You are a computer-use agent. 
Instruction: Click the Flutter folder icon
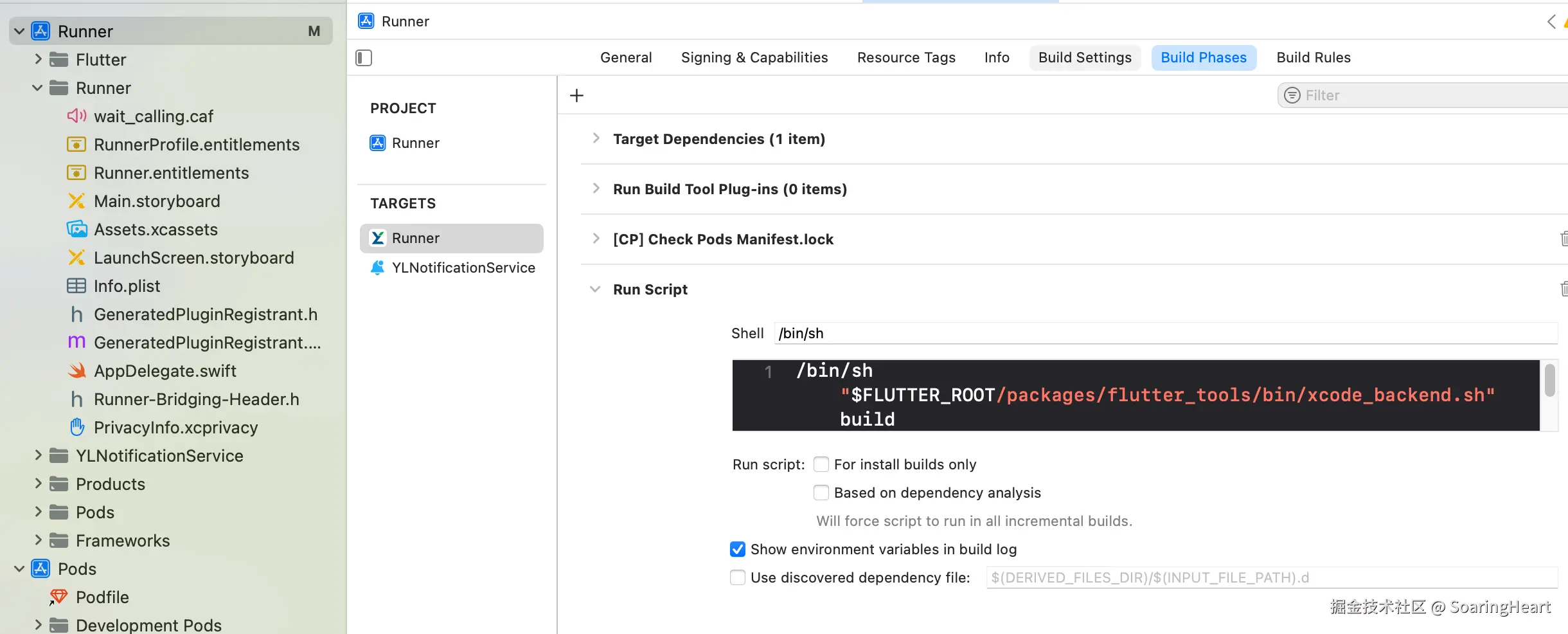coord(59,59)
